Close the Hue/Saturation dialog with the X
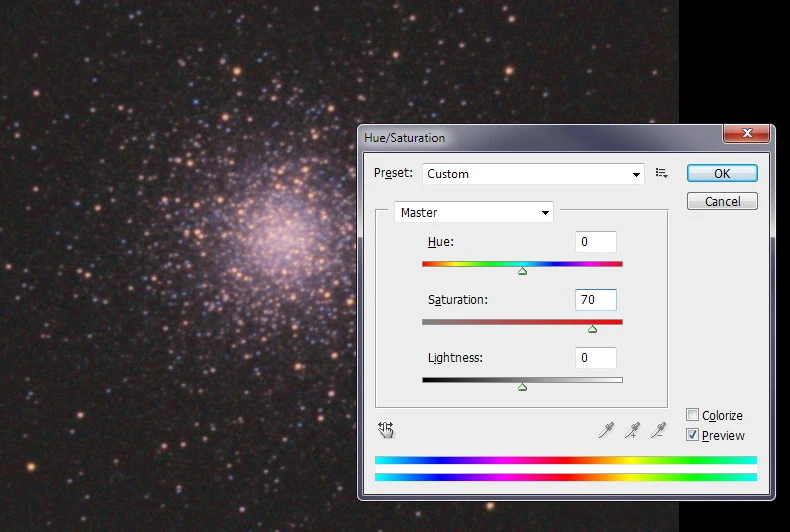The width and height of the screenshot is (790, 532). tap(746, 133)
